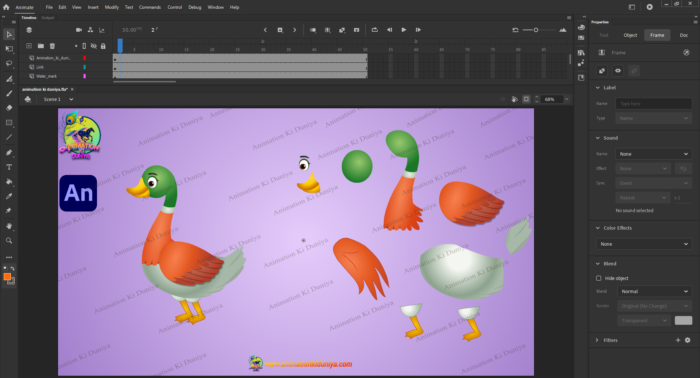Toggle the Onion Skin icon
The image size is (700, 378).
tap(313, 30)
